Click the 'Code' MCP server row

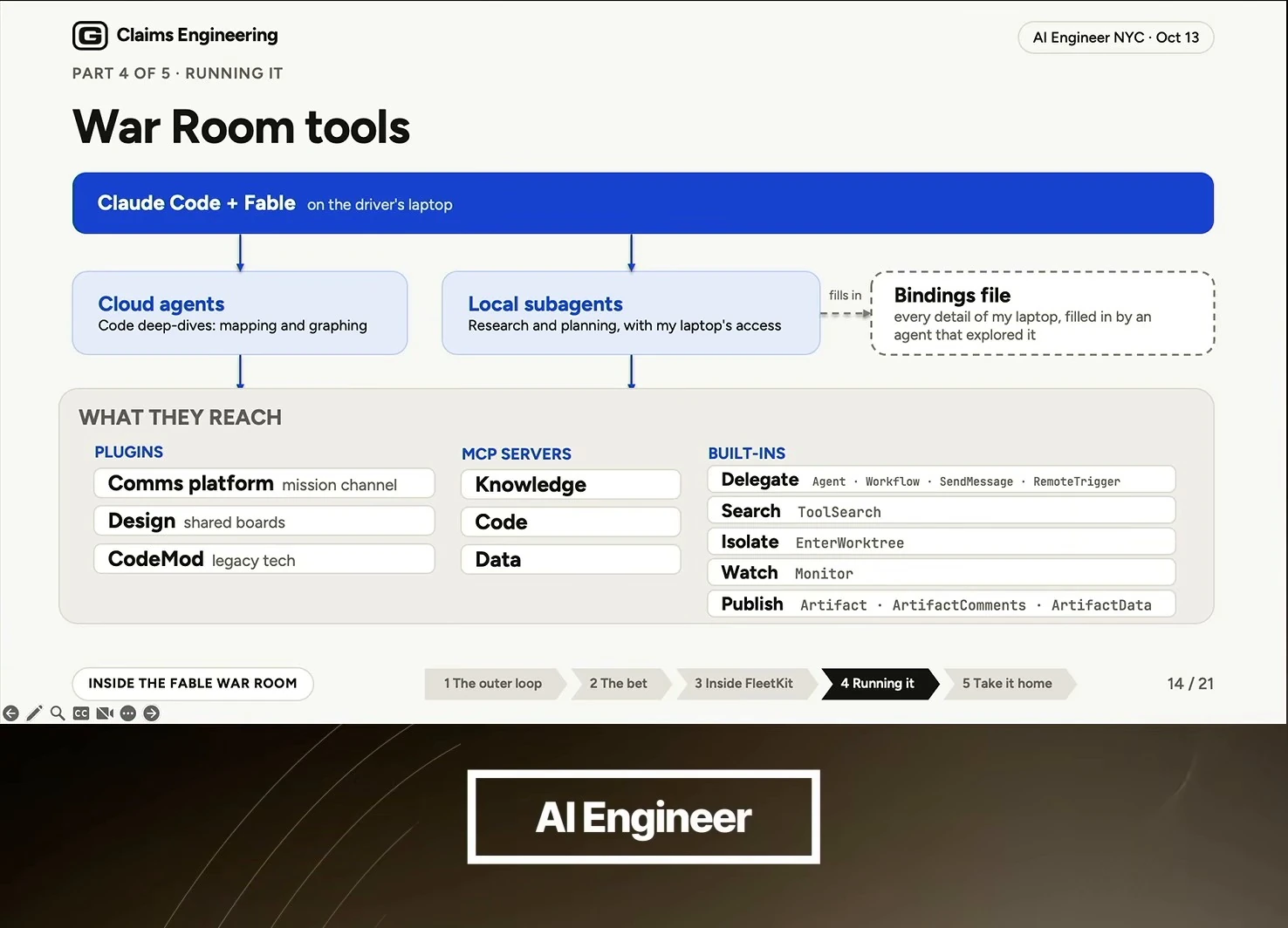571,522
